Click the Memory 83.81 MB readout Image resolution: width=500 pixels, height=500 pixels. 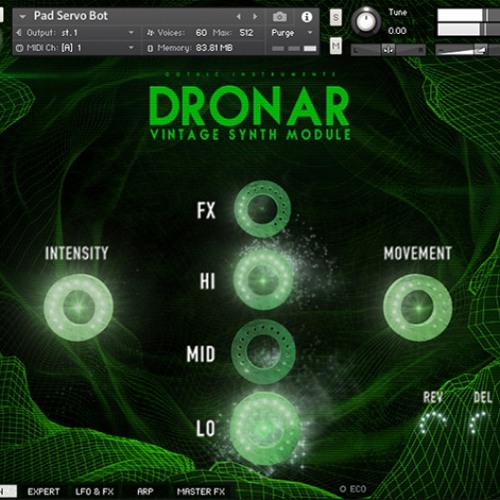pyautogui.click(x=214, y=48)
